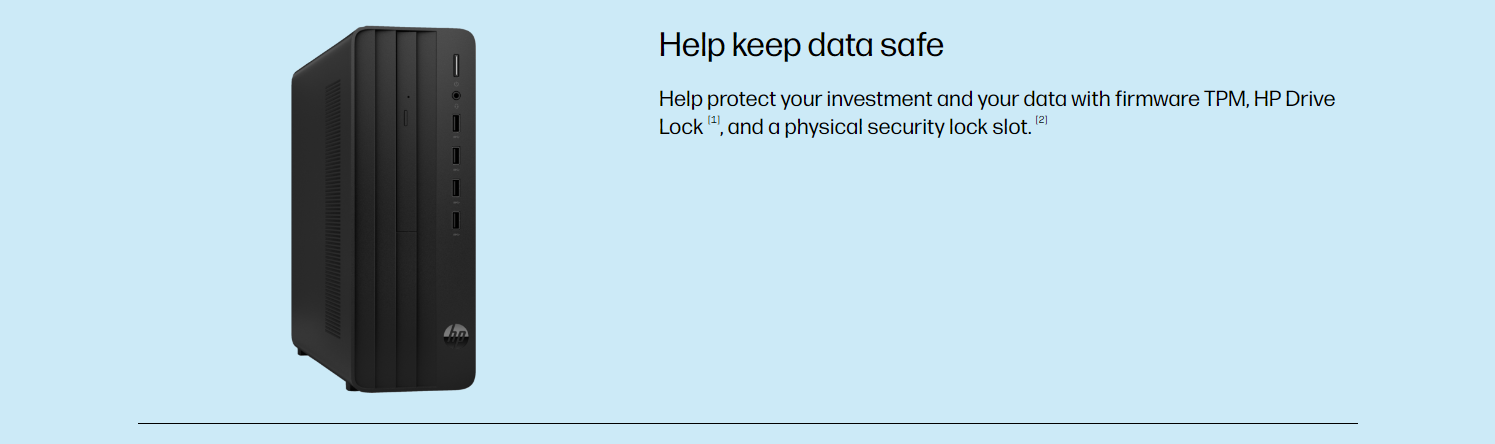The width and height of the screenshot is (1495, 444).
Task: Open footnote reference [2] after lock slot
Action: tap(1041, 122)
